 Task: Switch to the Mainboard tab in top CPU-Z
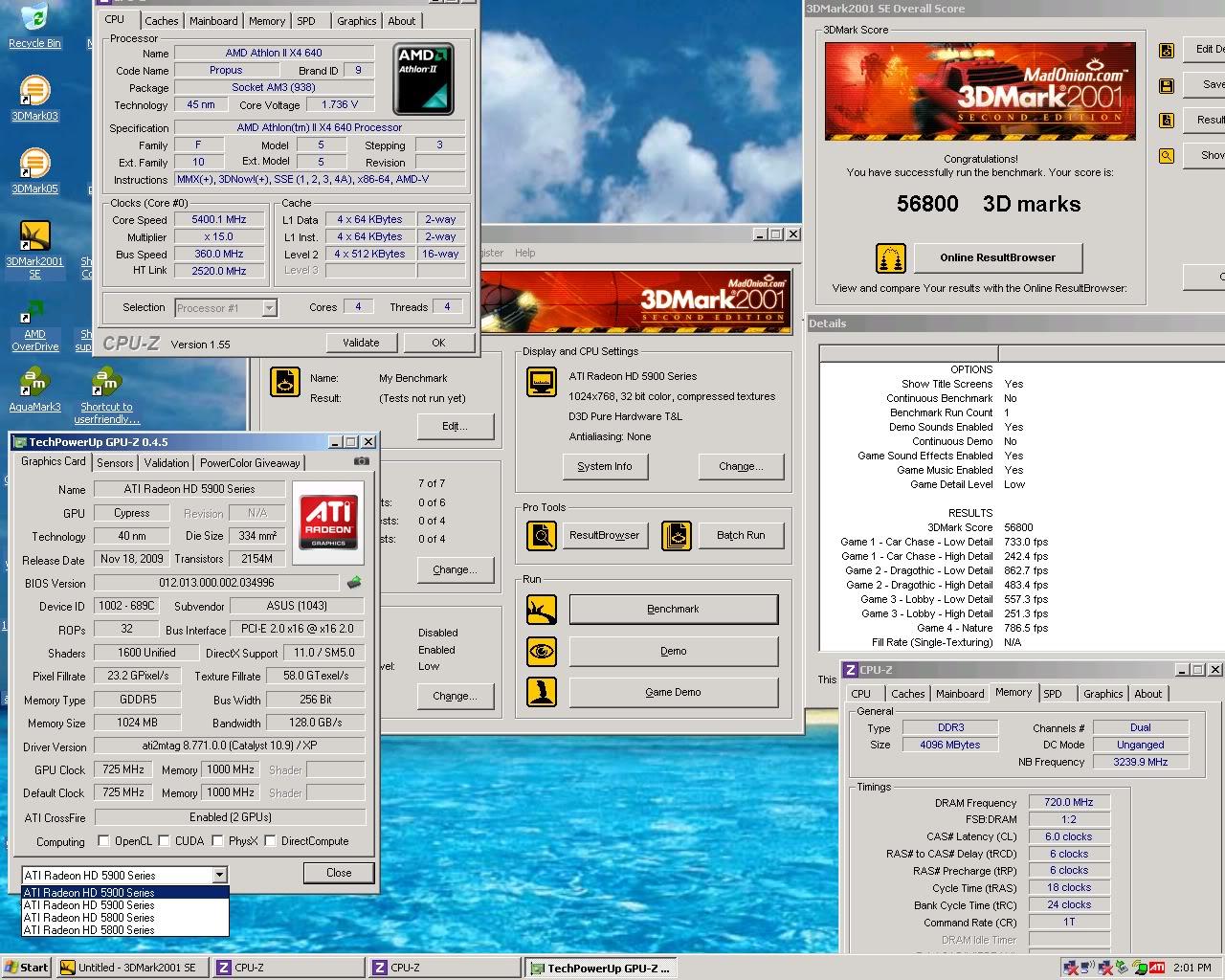(213, 21)
